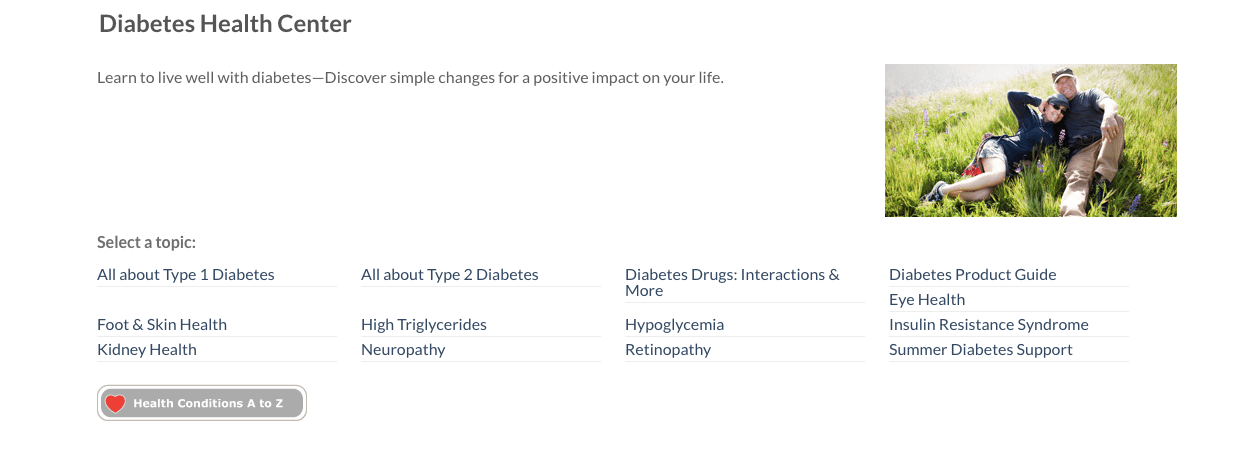View the Hypoglycemia topic
1244x472 pixels.
(x=675, y=324)
